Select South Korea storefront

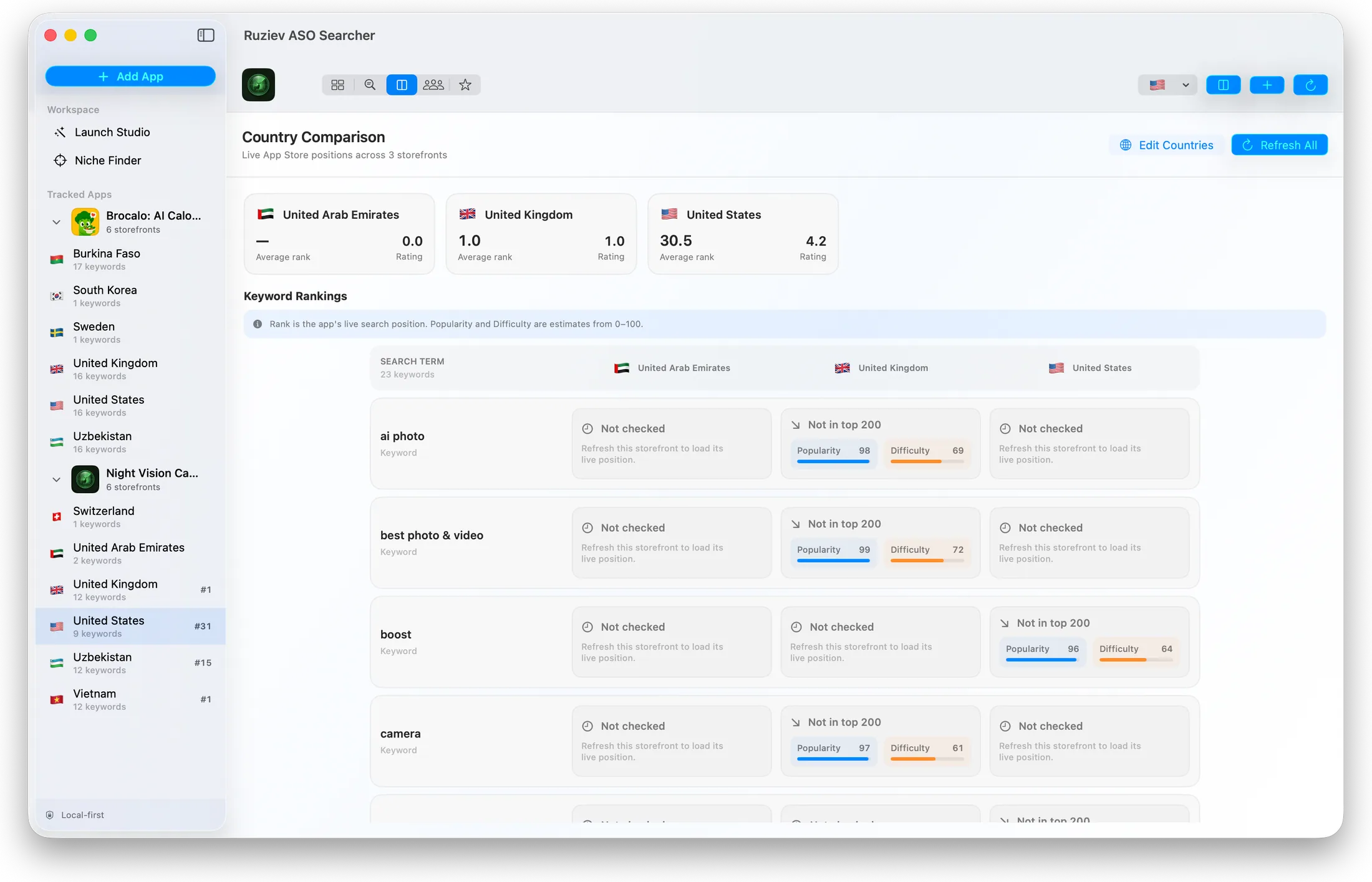[x=130, y=296]
